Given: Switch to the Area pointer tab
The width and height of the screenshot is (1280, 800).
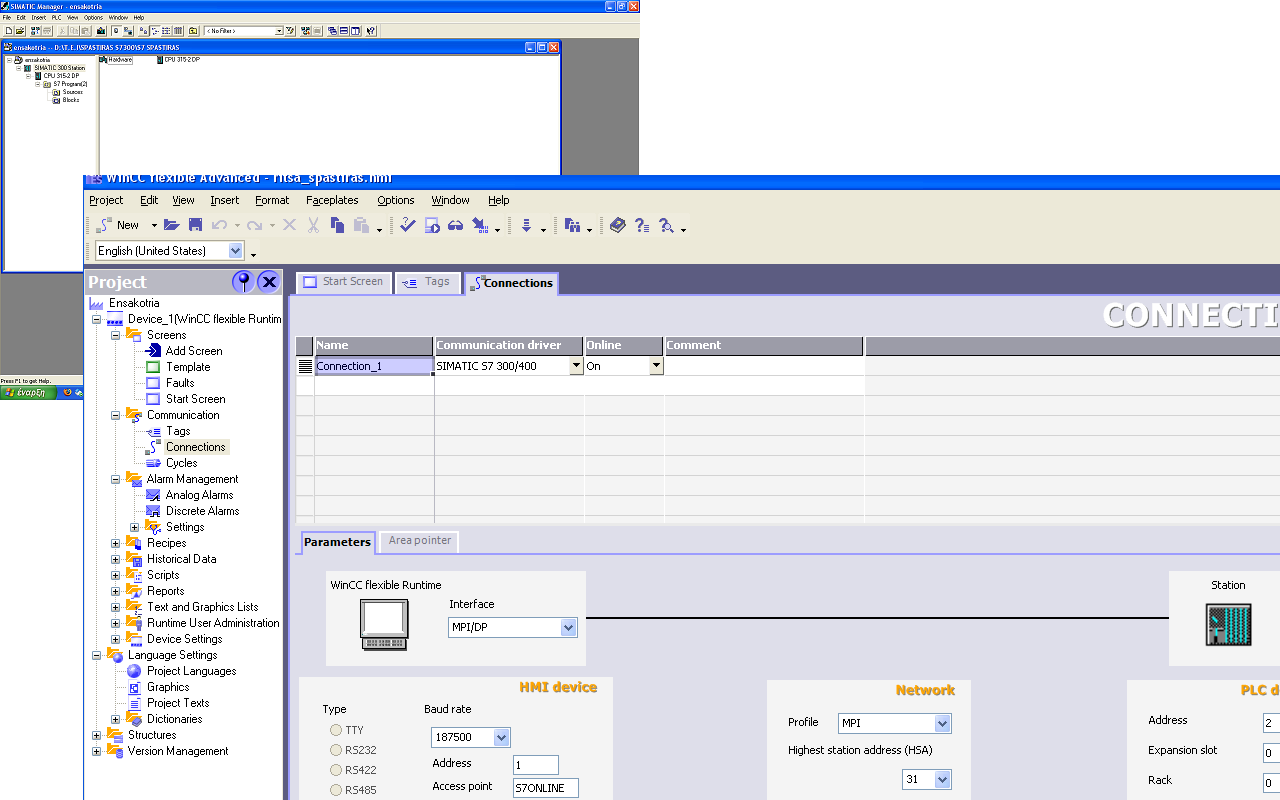Looking at the screenshot, I should tap(420, 541).
